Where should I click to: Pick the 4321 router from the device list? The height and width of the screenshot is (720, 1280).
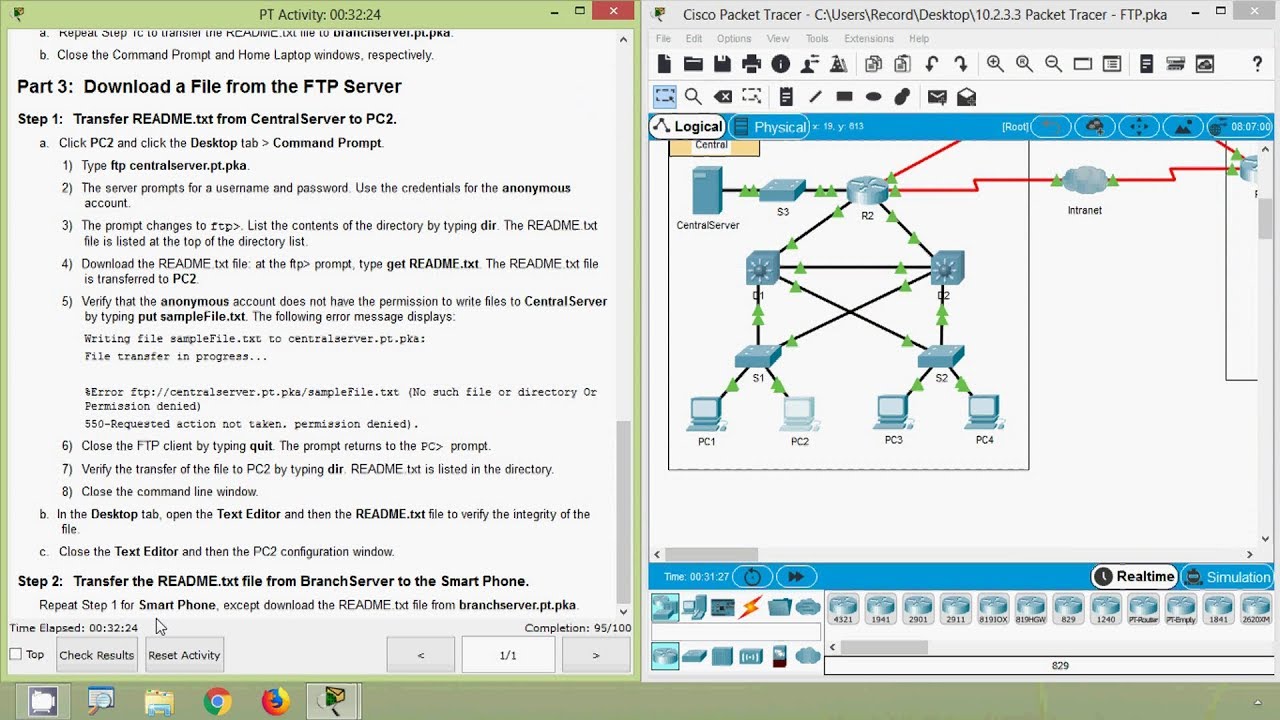[x=843, y=608]
